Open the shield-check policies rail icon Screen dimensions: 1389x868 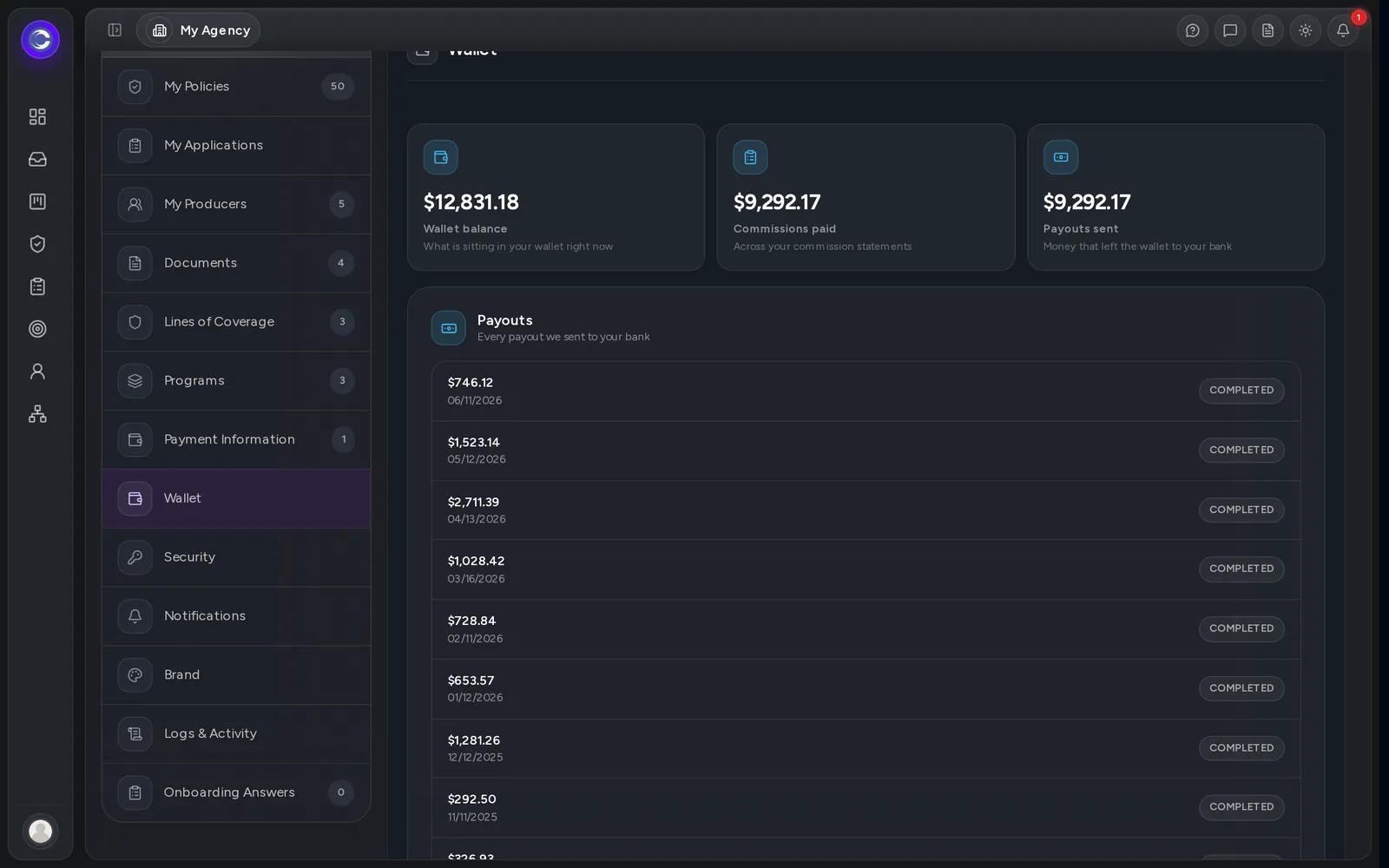(37, 244)
